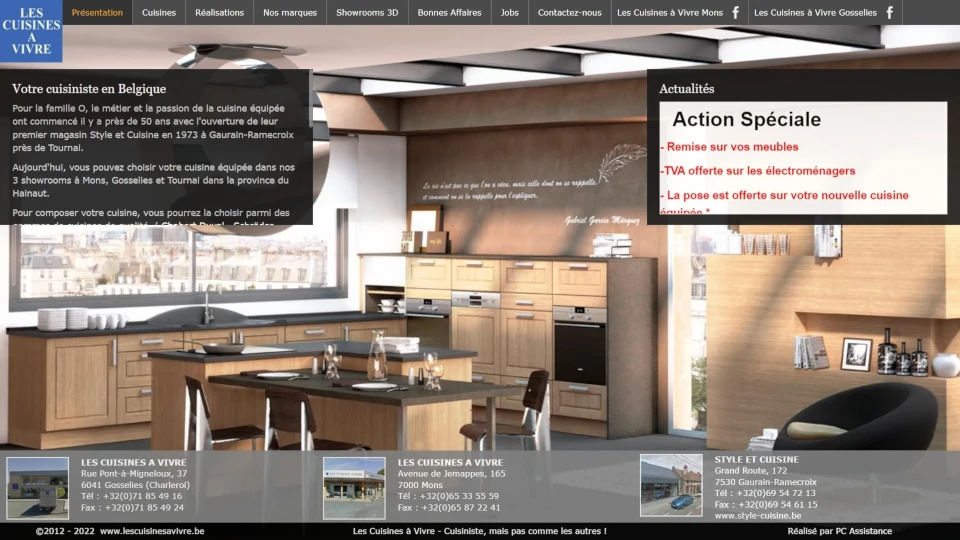Click the Action Spéciale news banner

click(x=803, y=158)
